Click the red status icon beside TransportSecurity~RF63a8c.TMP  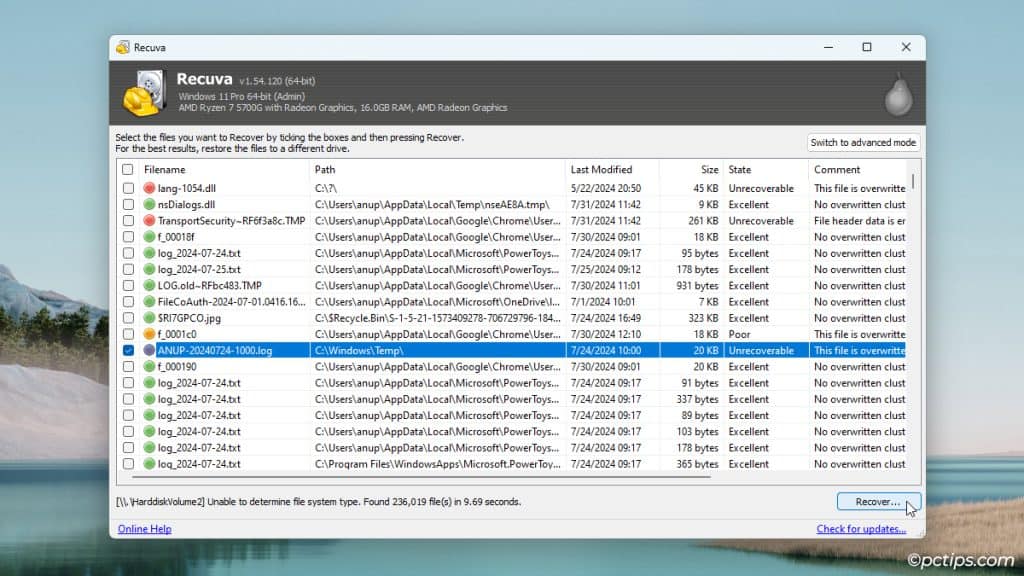coord(147,220)
